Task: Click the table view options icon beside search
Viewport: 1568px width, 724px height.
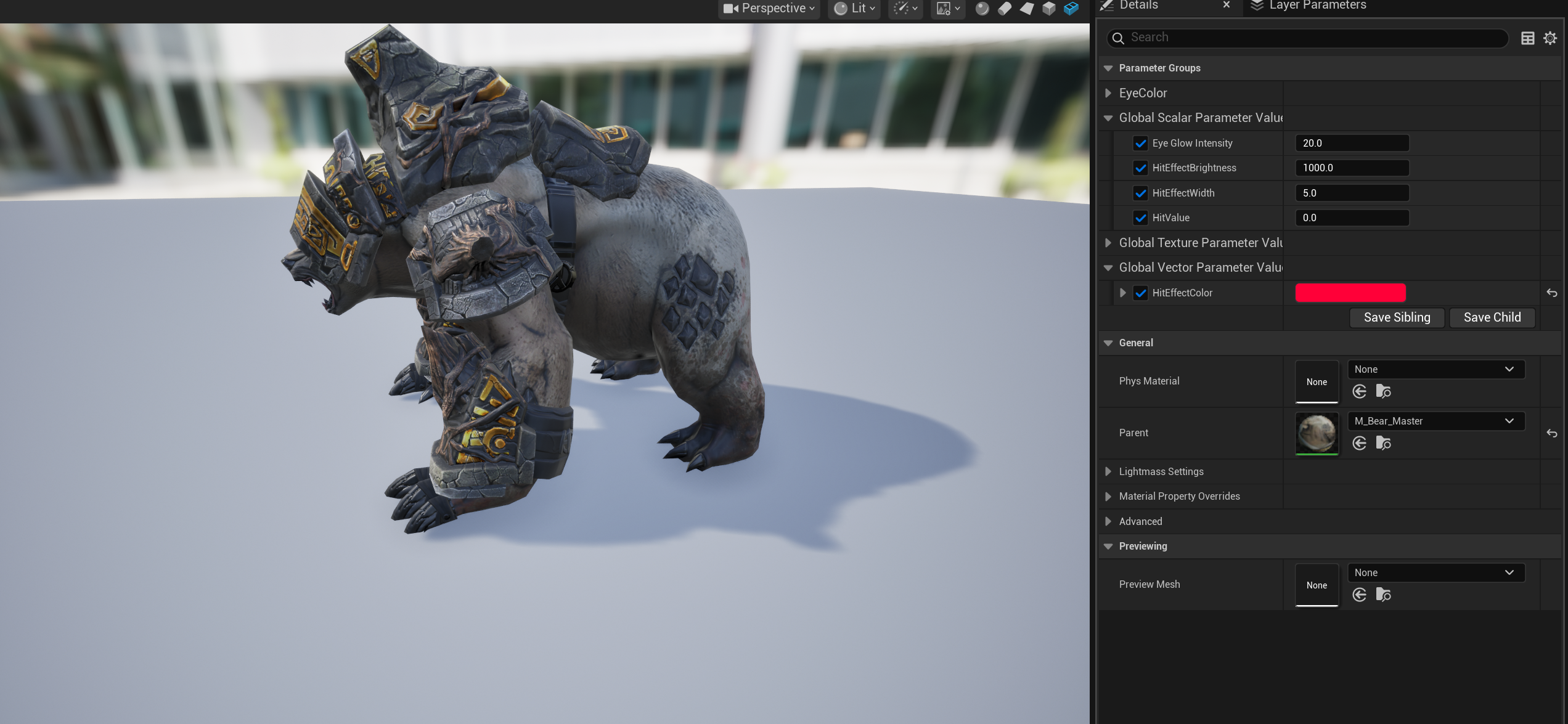Action: point(1527,38)
